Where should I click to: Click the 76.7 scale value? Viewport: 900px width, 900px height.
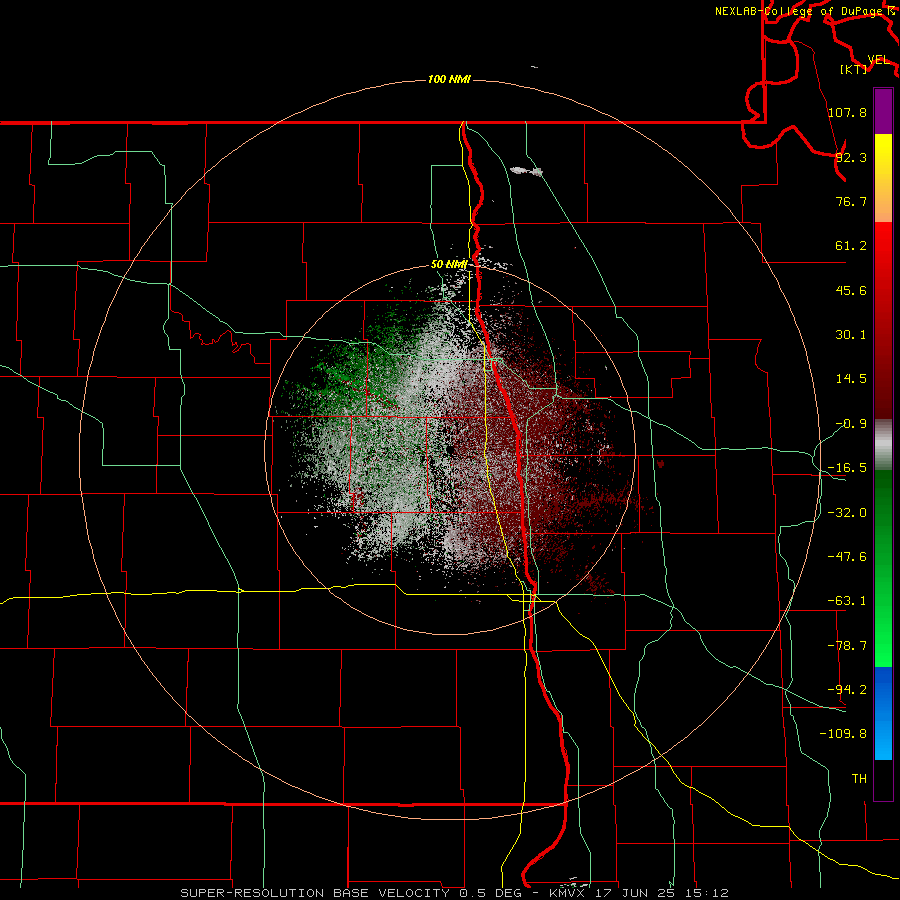click(851, 201)
